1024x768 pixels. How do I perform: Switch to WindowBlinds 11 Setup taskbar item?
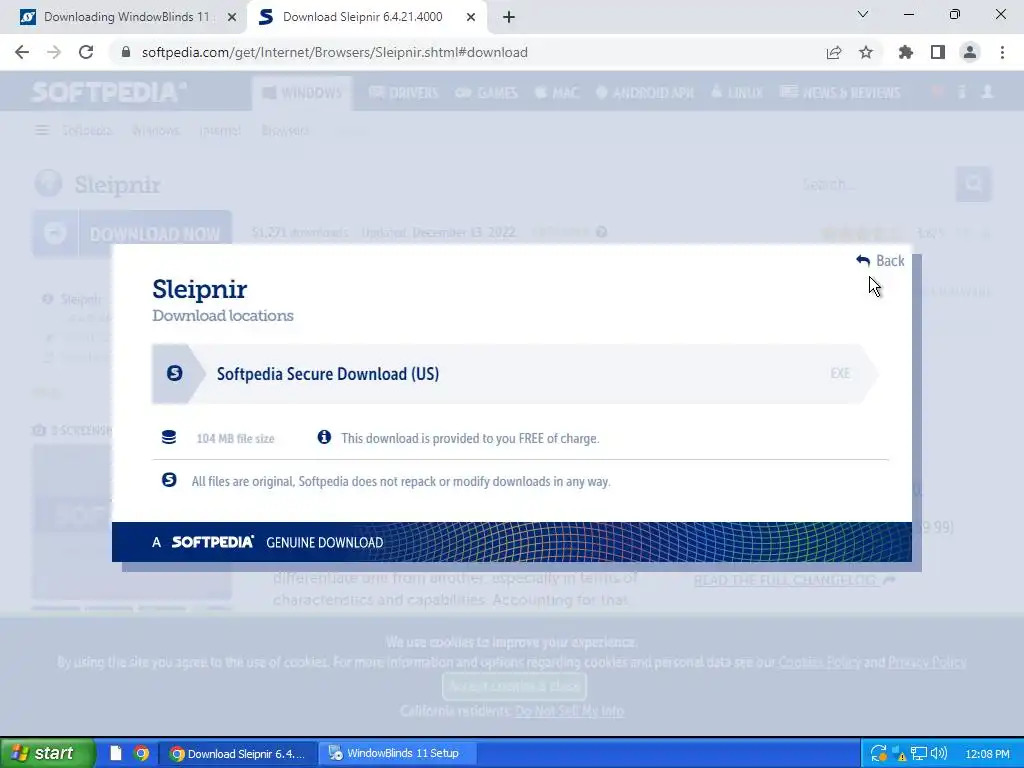396,753
